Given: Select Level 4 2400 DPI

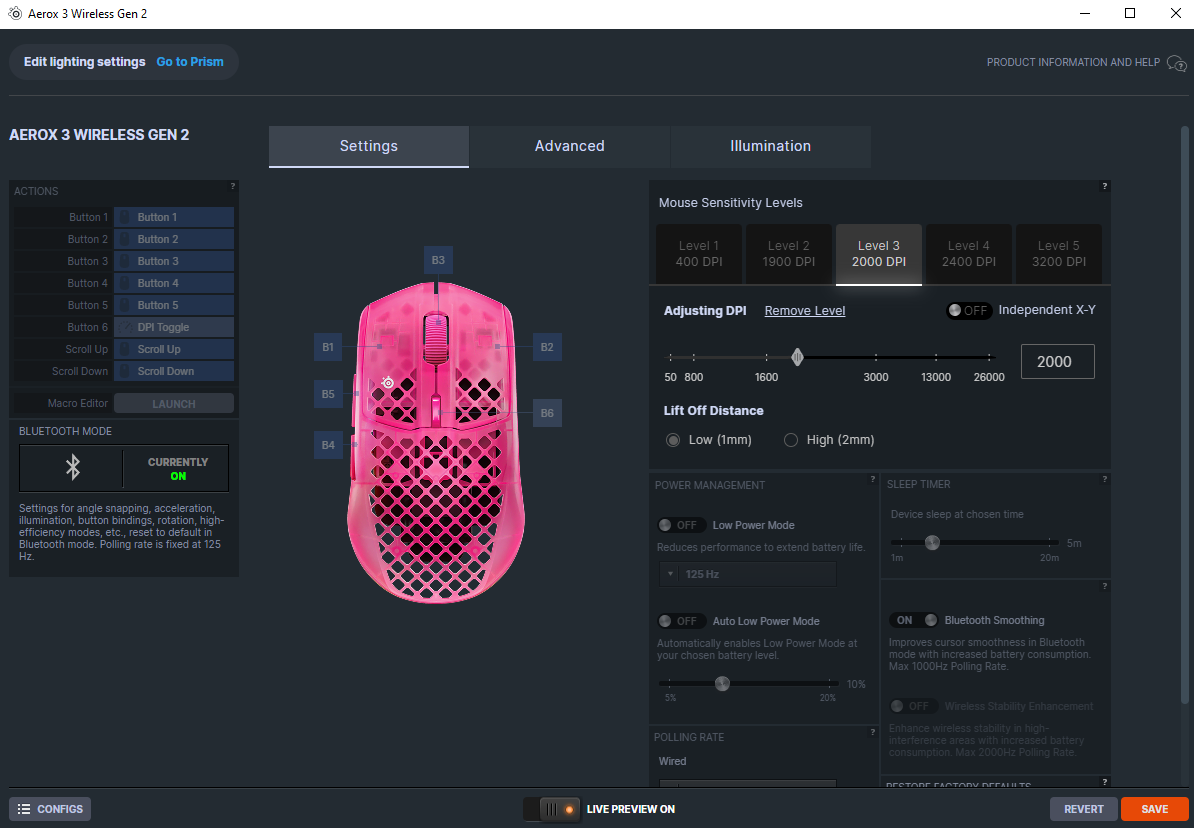Looking at the screenshot, I should (x=969, y=254).
